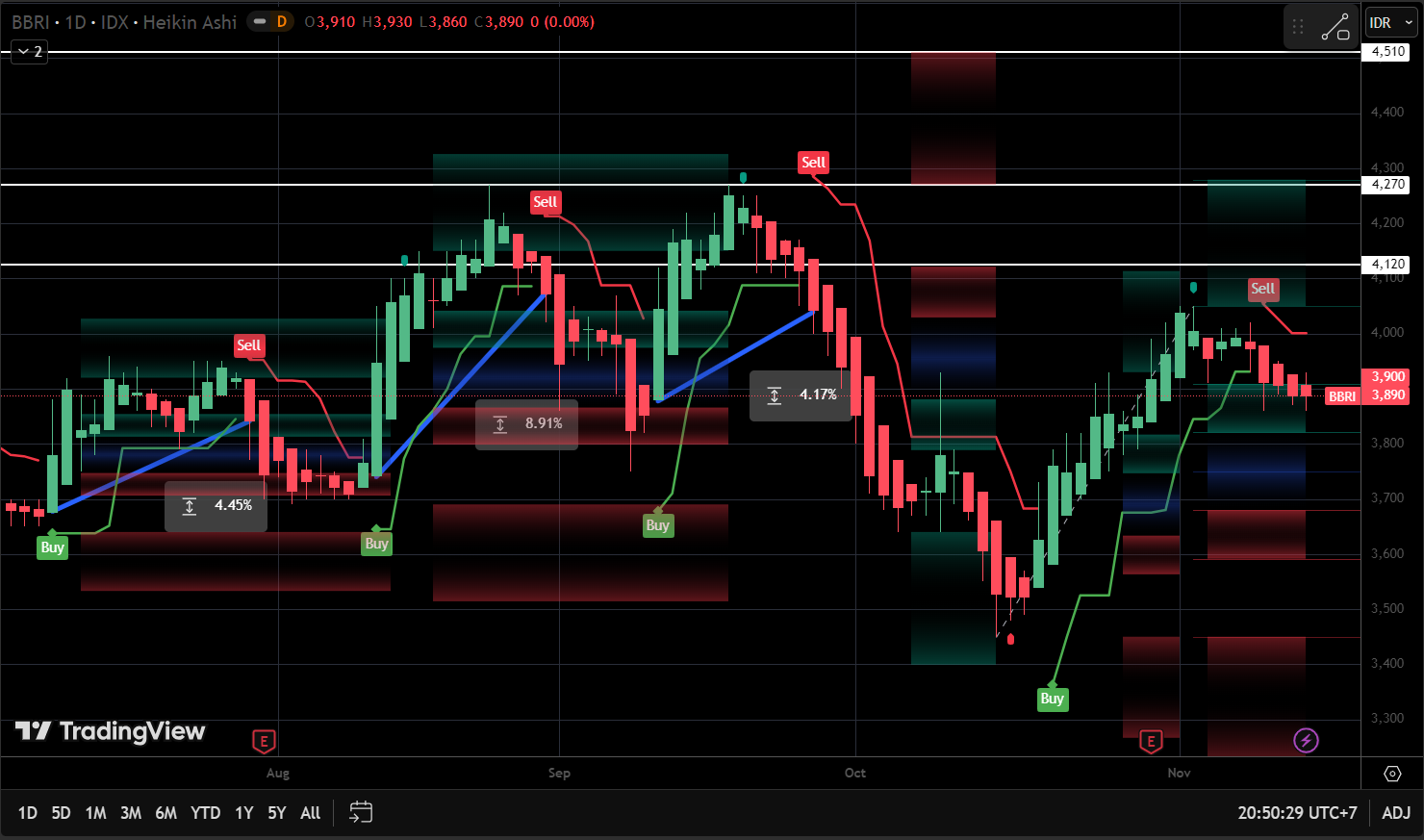Viewport: 1424px width, 840px height.
Task: Click the IDX exchange label in legend
Action: [x=114, y=21]
